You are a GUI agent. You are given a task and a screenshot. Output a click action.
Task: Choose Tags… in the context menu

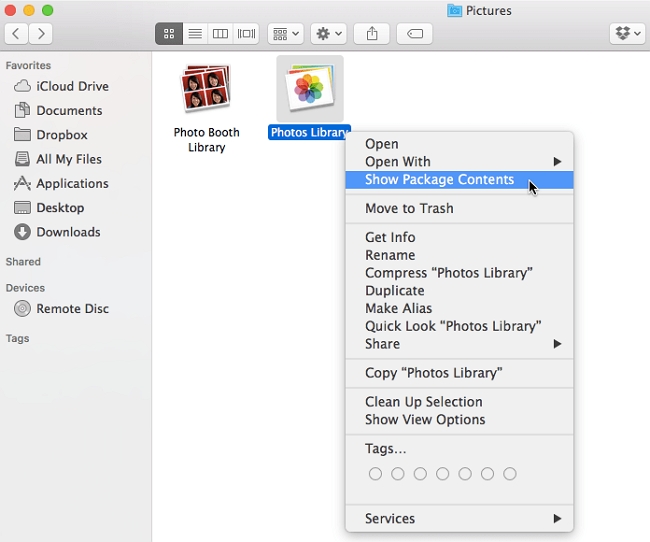coord(459,449)
